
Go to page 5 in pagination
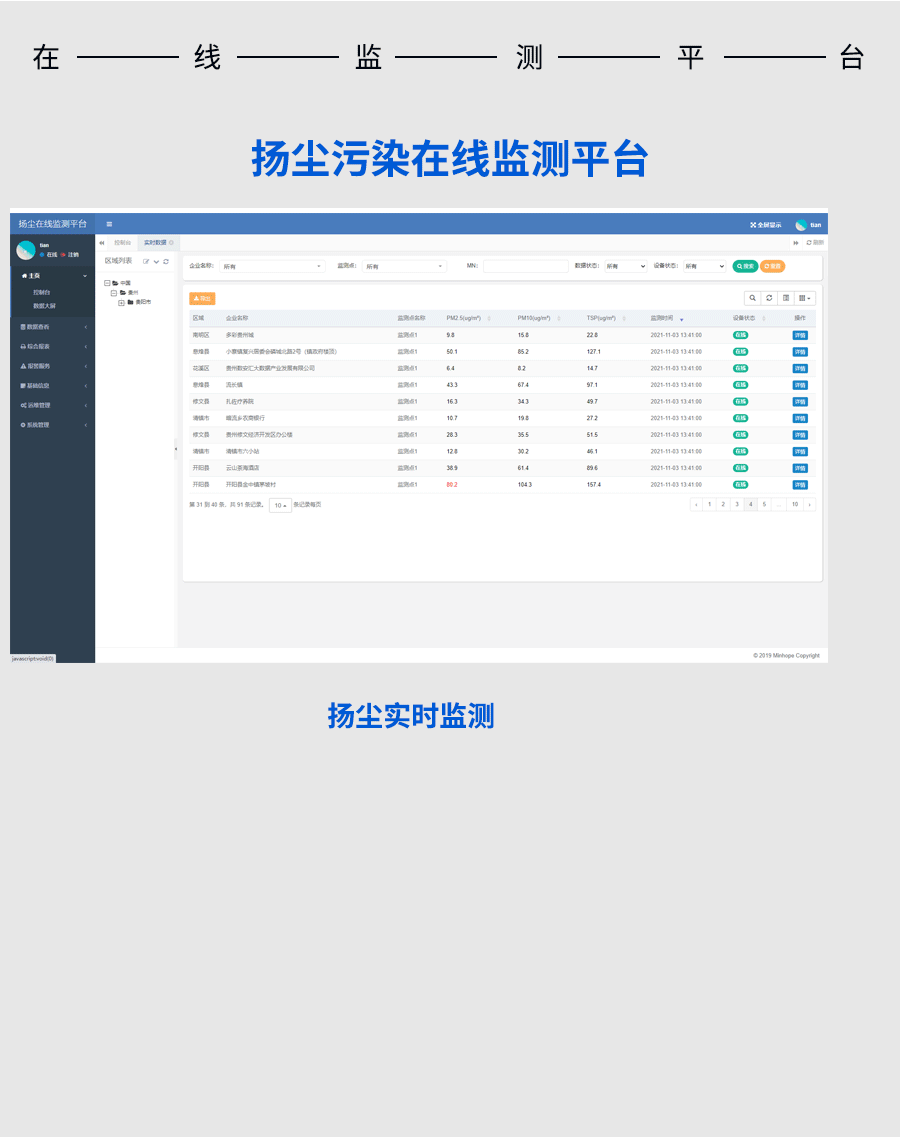point(764,505)
